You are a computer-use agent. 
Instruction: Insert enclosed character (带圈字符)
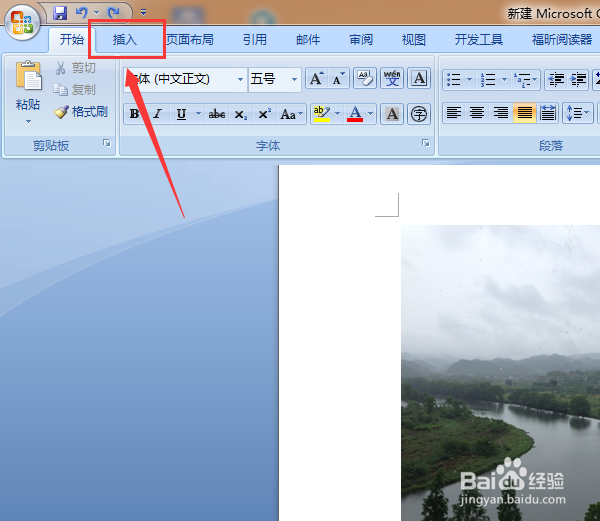point(419,114)
